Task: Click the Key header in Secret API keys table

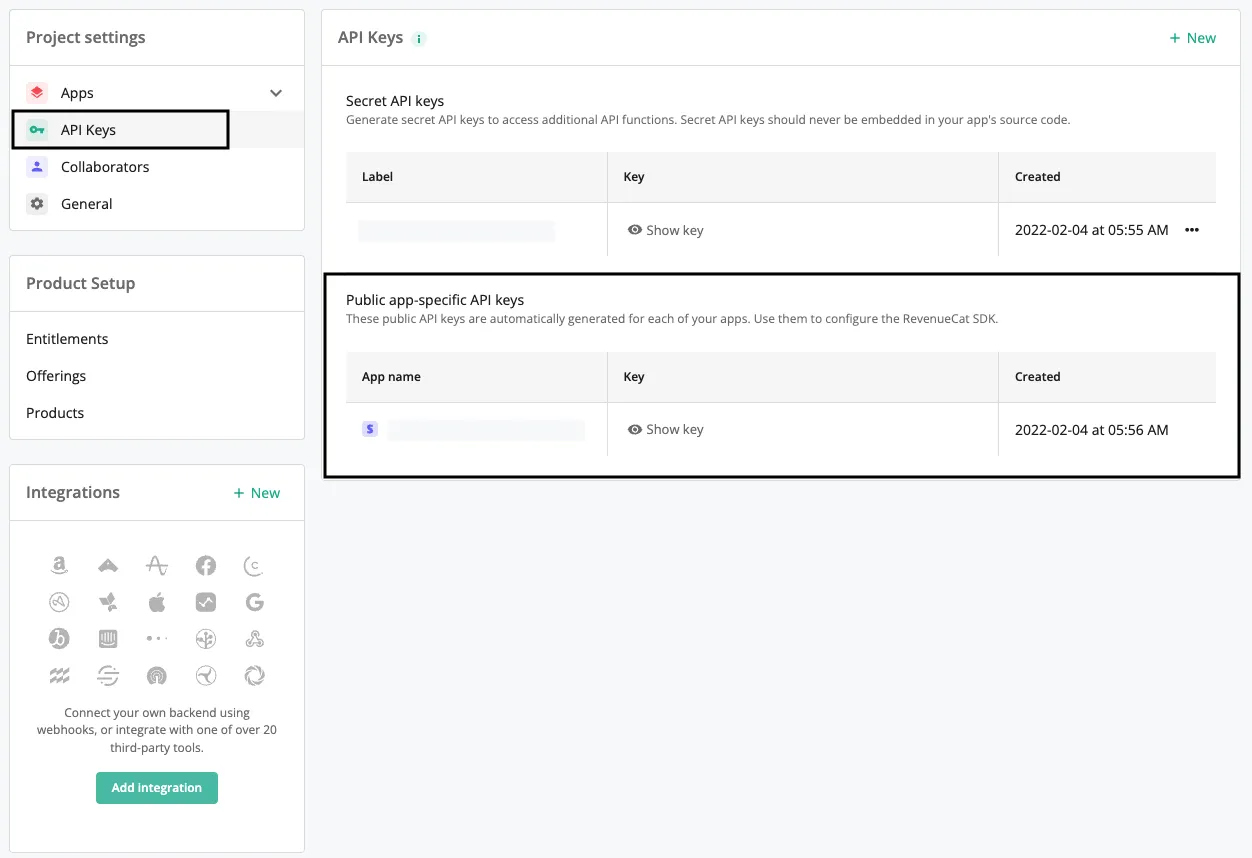Action: pos(634,177)
